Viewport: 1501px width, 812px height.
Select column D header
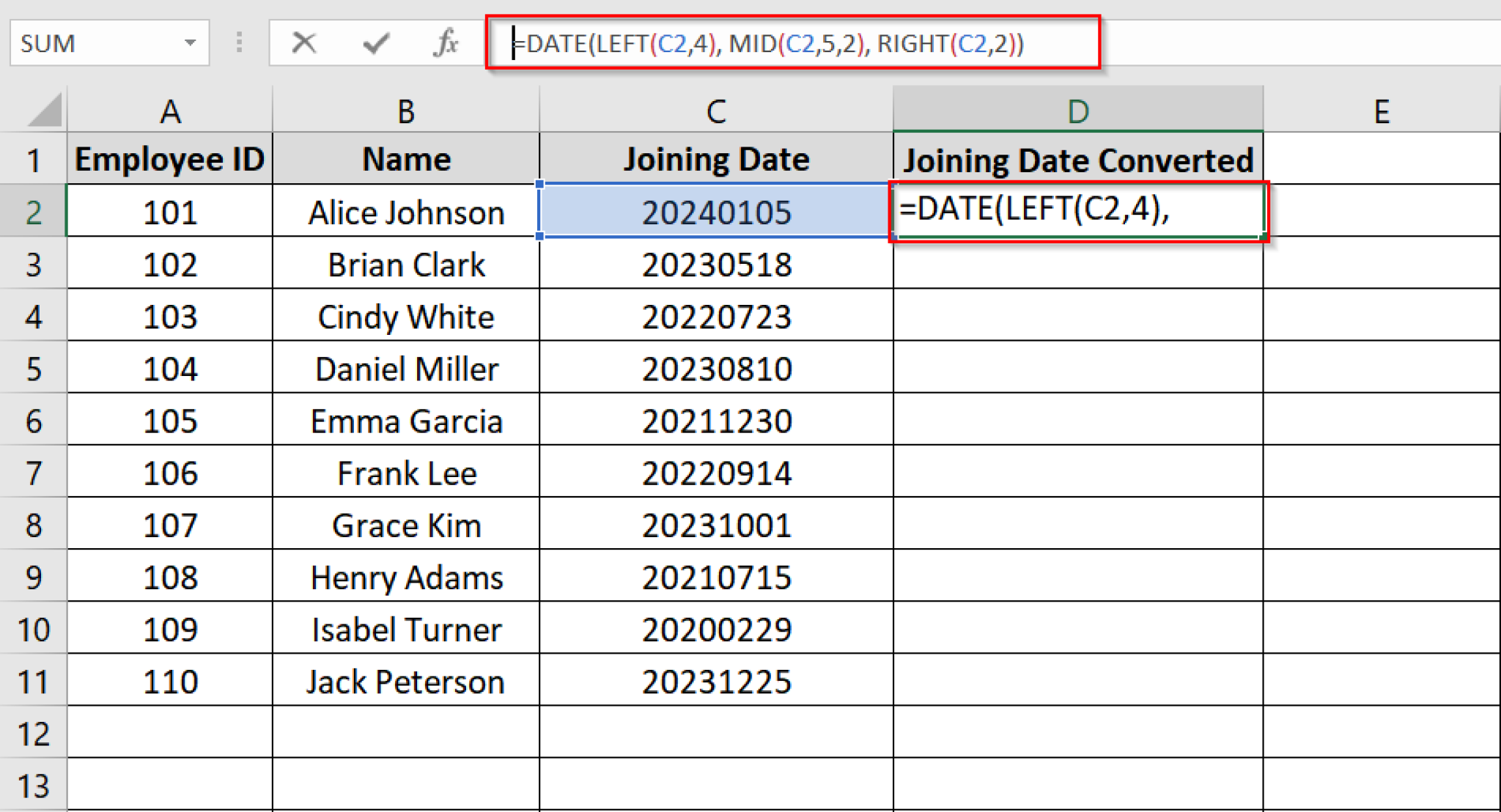1077,111
